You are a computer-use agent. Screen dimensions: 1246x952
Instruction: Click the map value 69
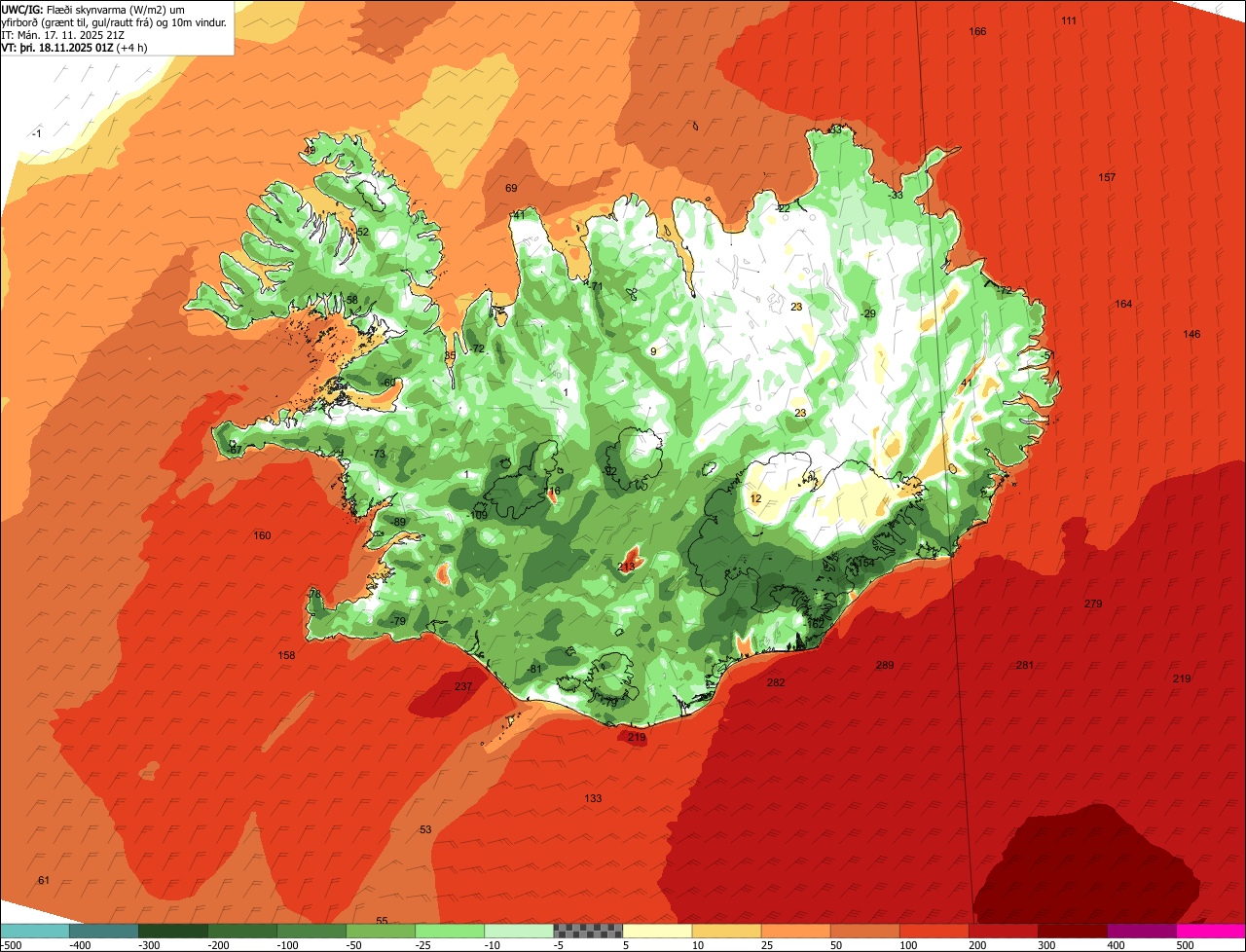(511, 187)
